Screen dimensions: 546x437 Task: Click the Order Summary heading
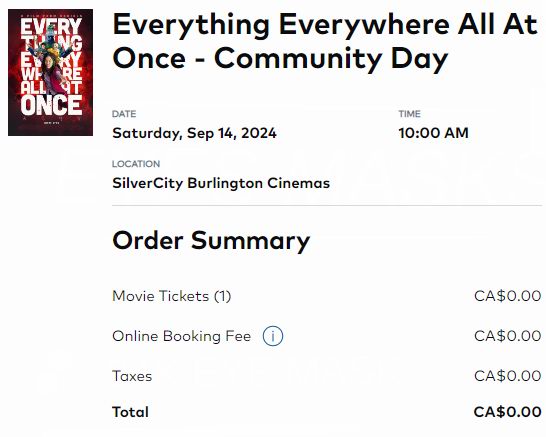[211, 241]
